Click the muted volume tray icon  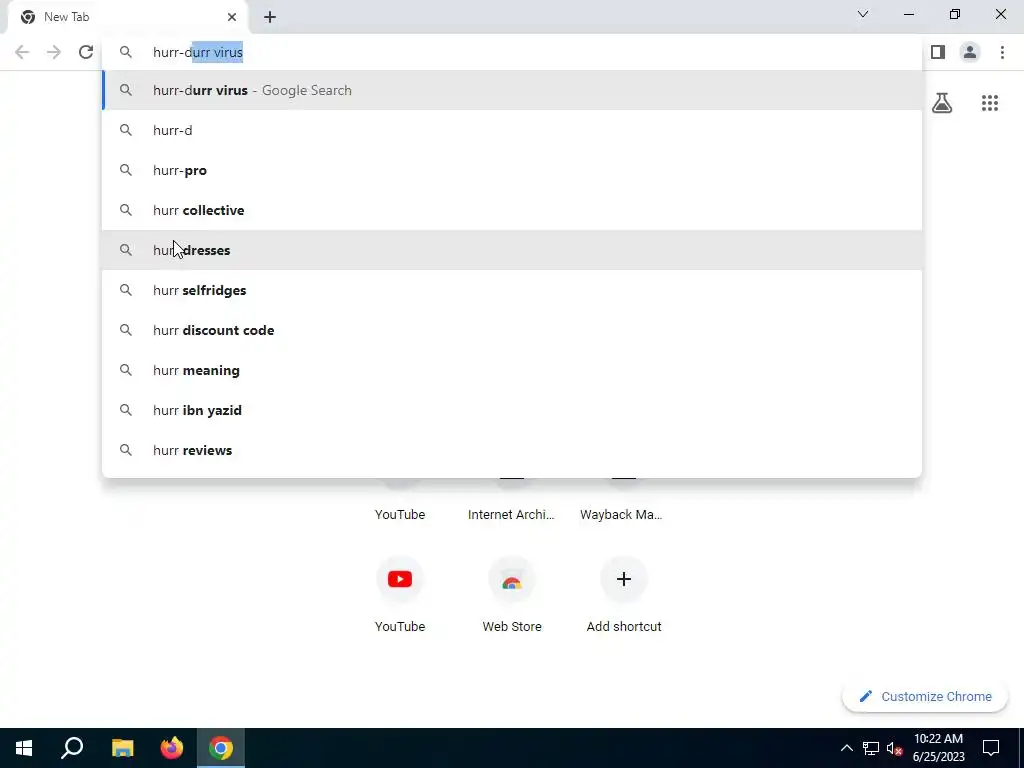895,748
